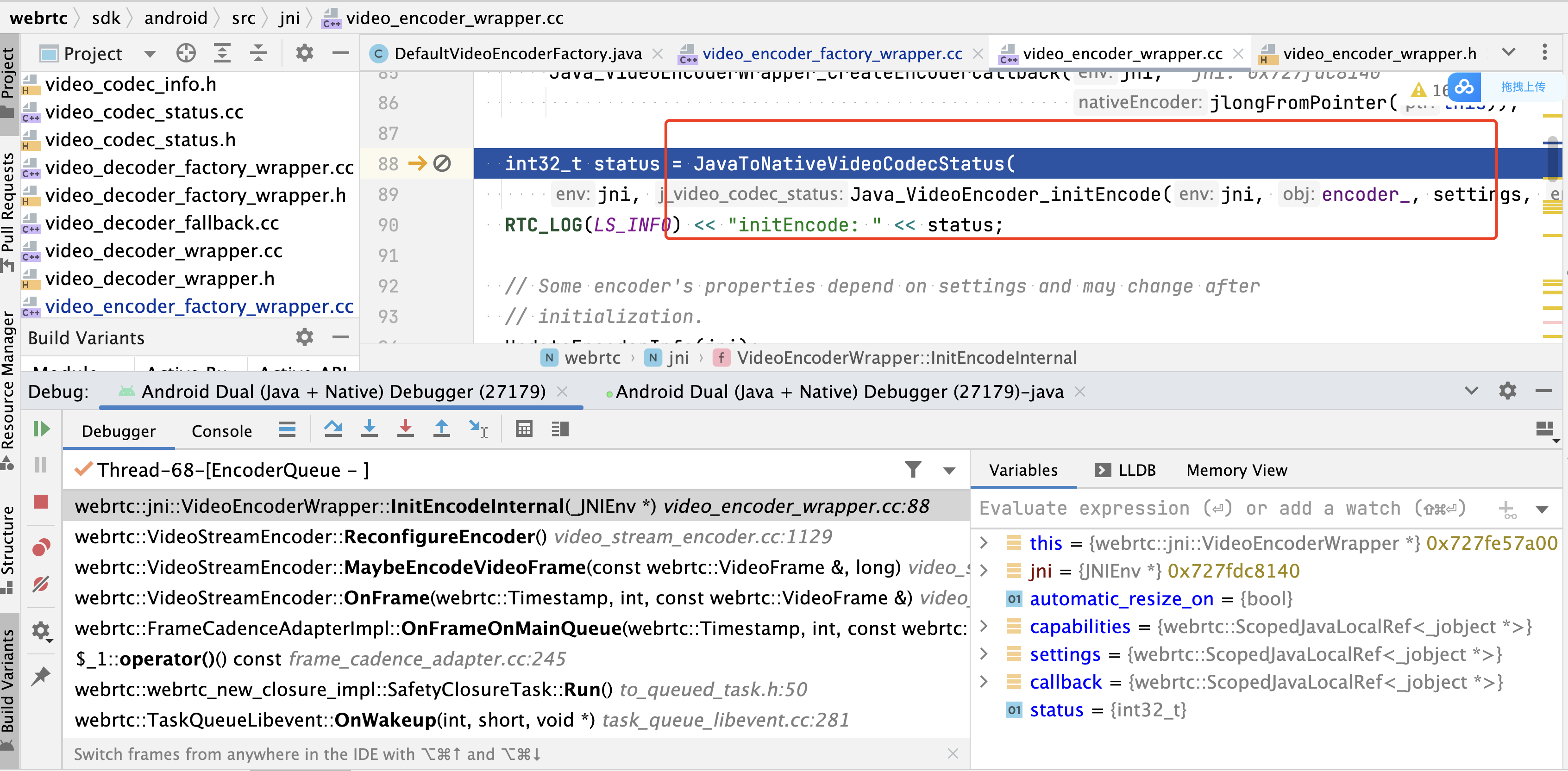Expand all in the Project tree
1568x771 pixels.
(222, 54)
